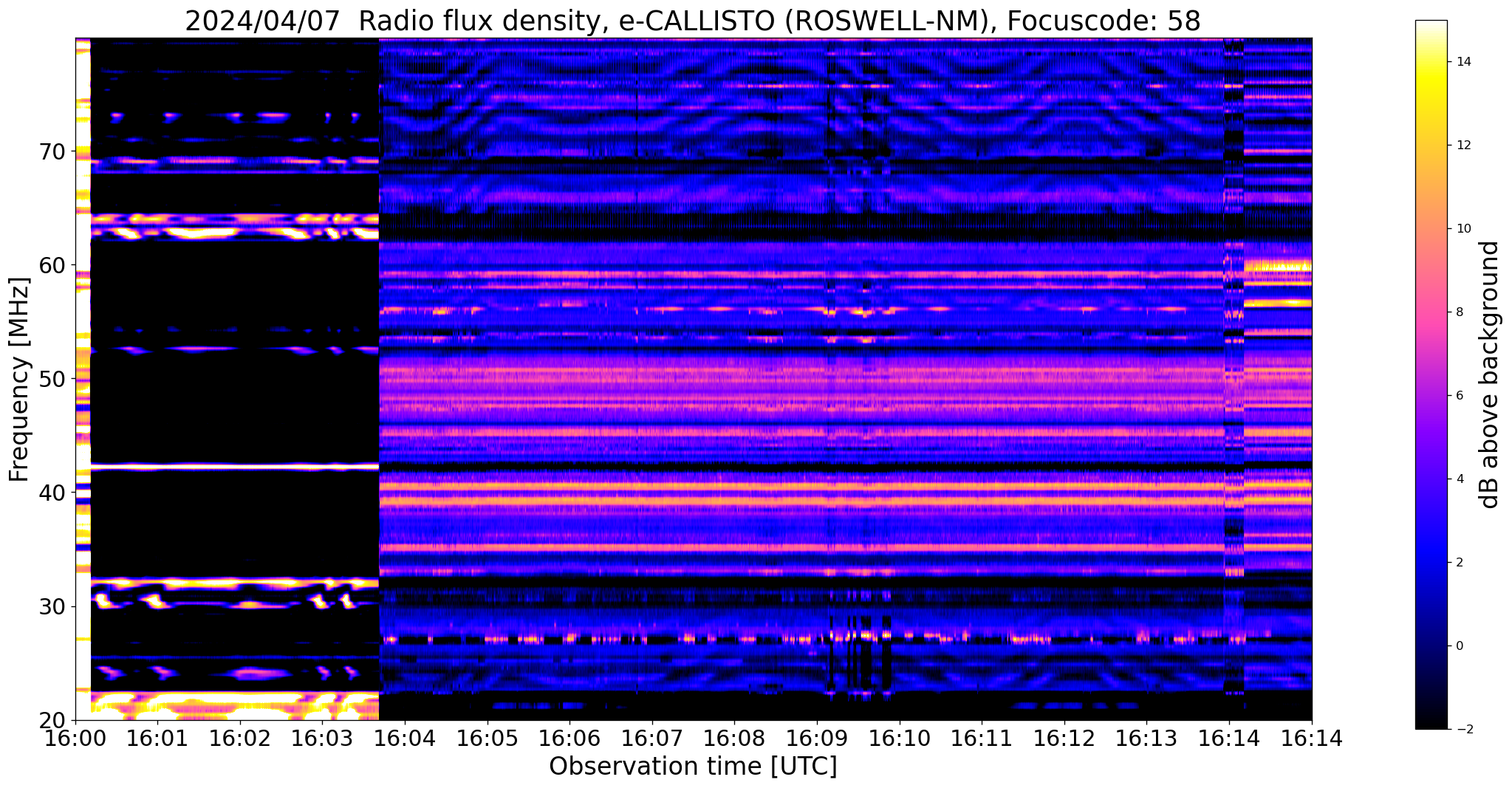Click the 16:04 time tick label
1512x788 pixels.
point(406,739)
